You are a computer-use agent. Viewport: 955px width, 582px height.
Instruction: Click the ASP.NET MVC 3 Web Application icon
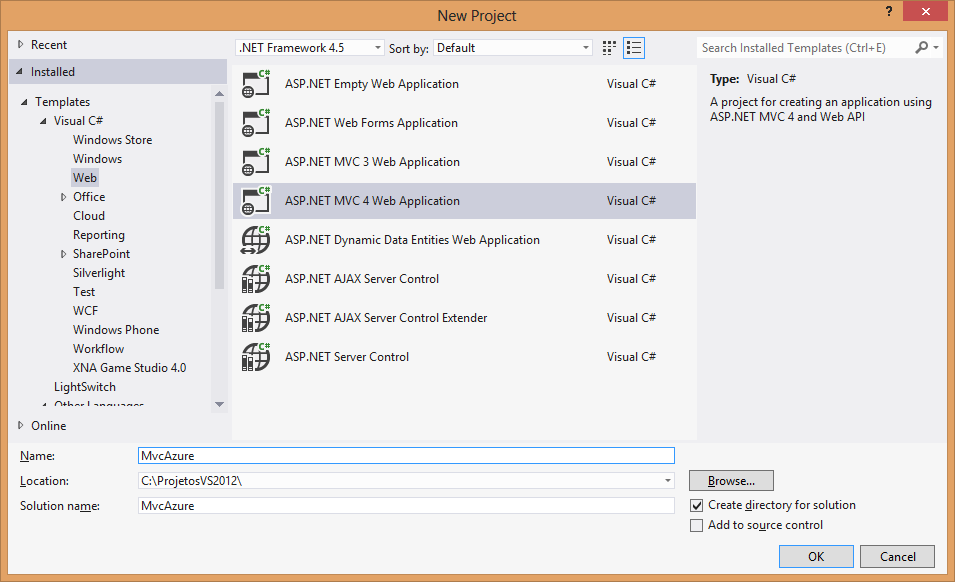[x=256, y=162]
